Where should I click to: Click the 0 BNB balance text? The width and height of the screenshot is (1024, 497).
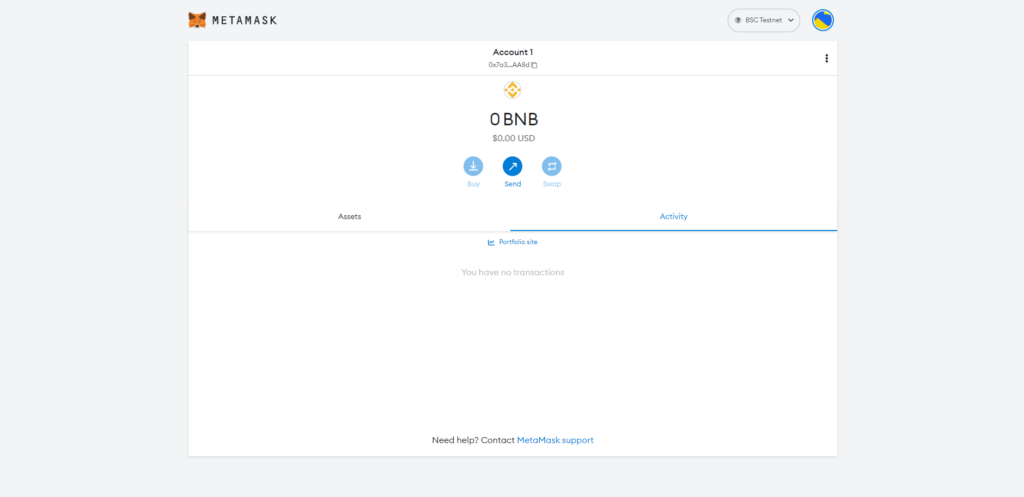[514, 120]
